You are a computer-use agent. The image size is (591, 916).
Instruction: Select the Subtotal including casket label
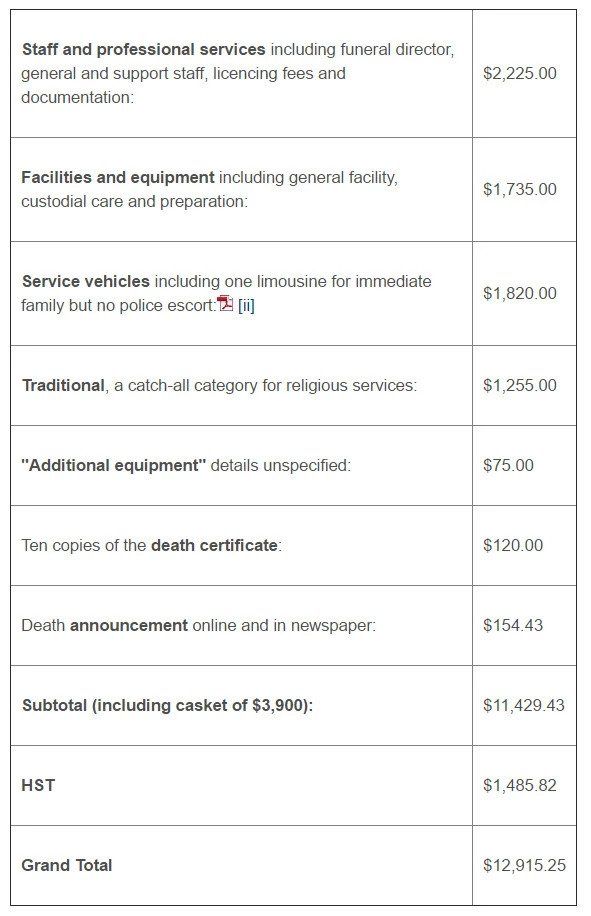click(x=168, y=706)
